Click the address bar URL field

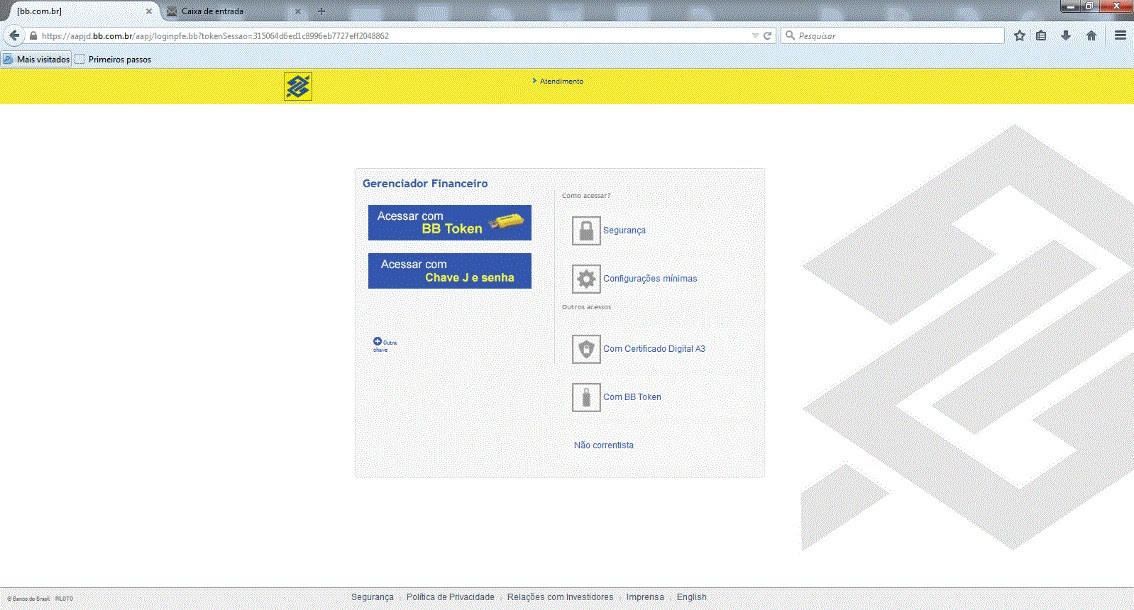tap(391, 35)
